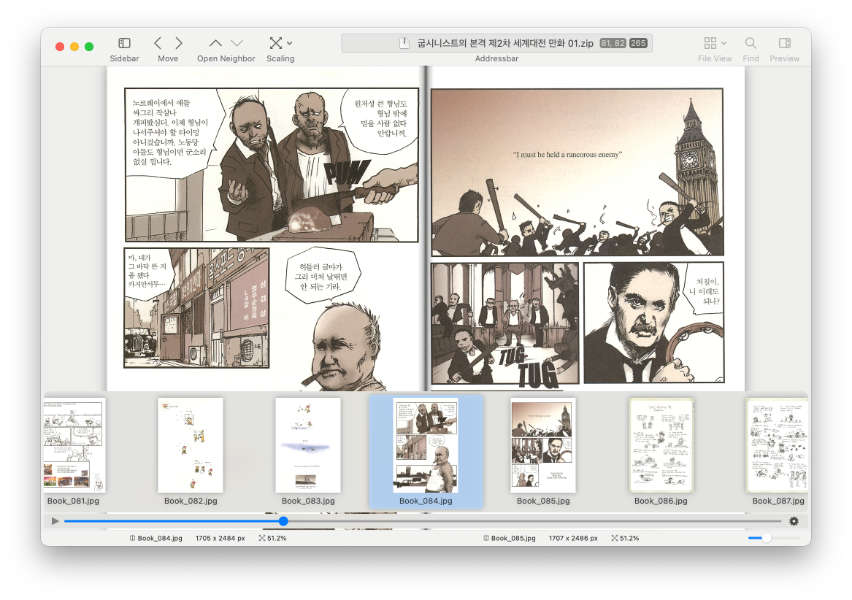Open Find with the magnifier icon
Image resolution: width=852 pixels, height=600 pixels.
tap(751, 42)
